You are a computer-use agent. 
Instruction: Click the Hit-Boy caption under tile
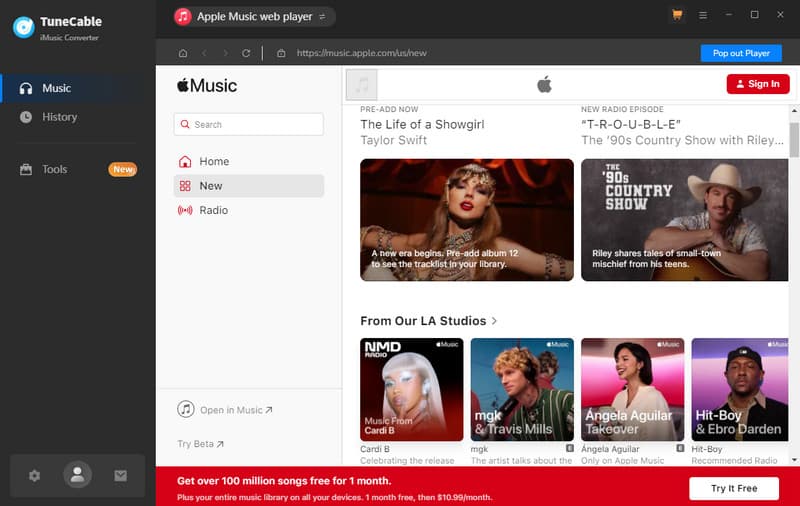(x=706, y=449)
